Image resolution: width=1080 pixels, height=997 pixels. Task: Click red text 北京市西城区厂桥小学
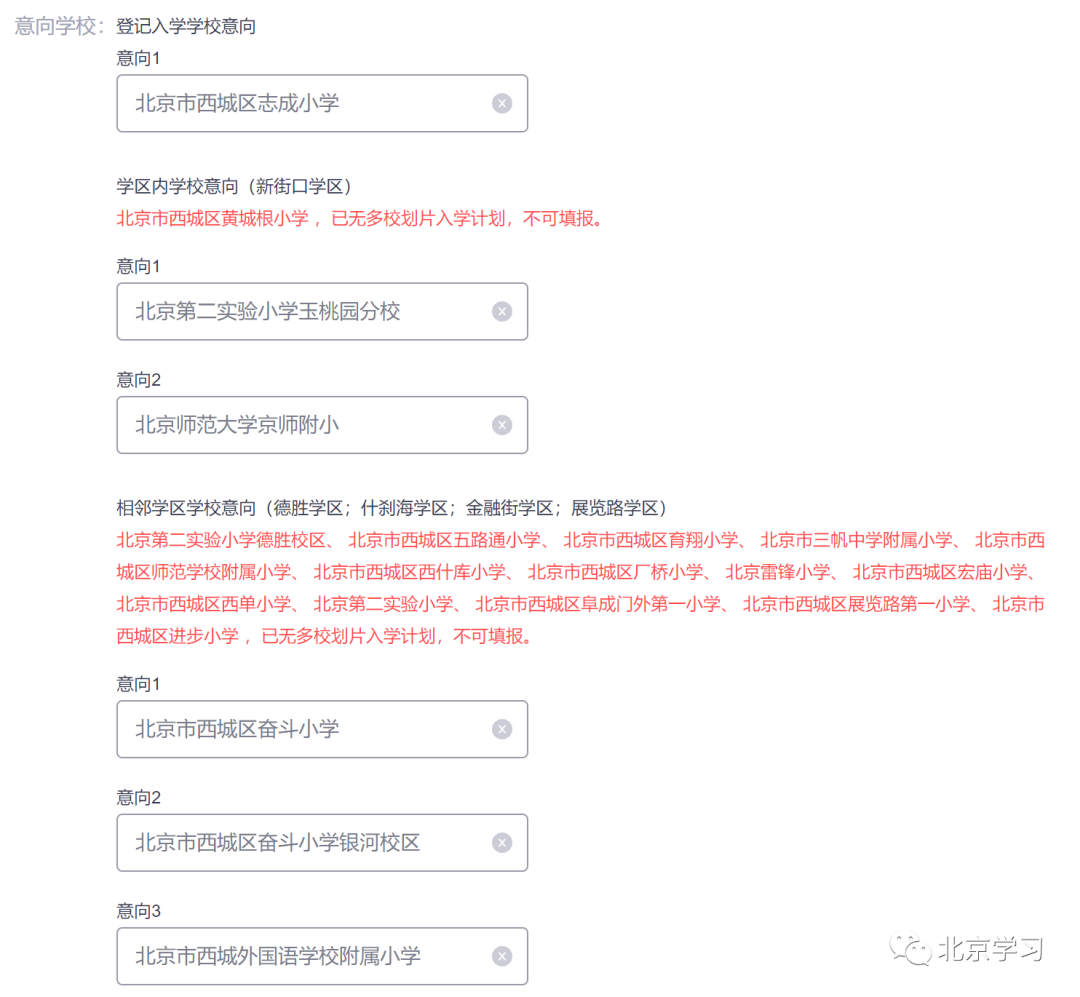[x=615, y=572]
